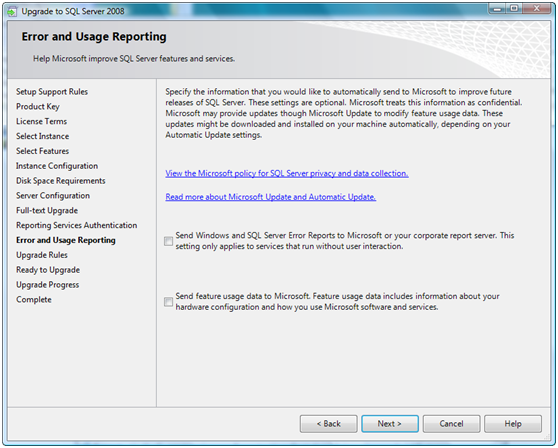The image size is (558, 448).
Task: Open the SQL Server privacy and data collection policy link
Action: [x=287, y=174]
